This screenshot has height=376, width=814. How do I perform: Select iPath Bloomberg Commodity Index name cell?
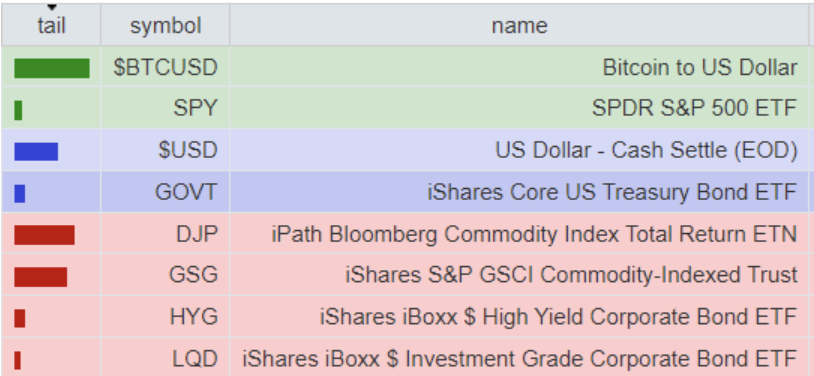click(x=519, y=234)
